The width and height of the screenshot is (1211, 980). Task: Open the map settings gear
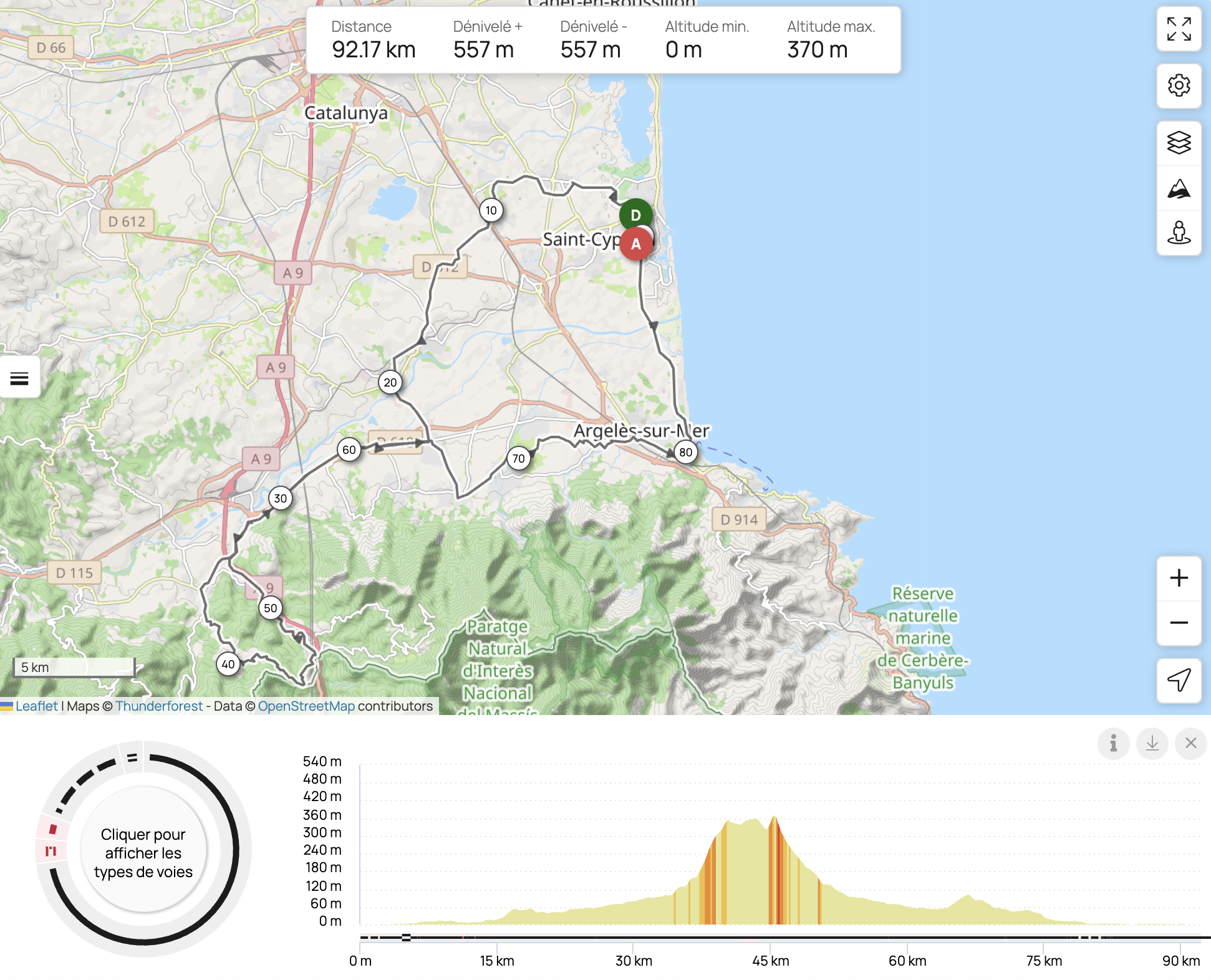click(1179, 85)
